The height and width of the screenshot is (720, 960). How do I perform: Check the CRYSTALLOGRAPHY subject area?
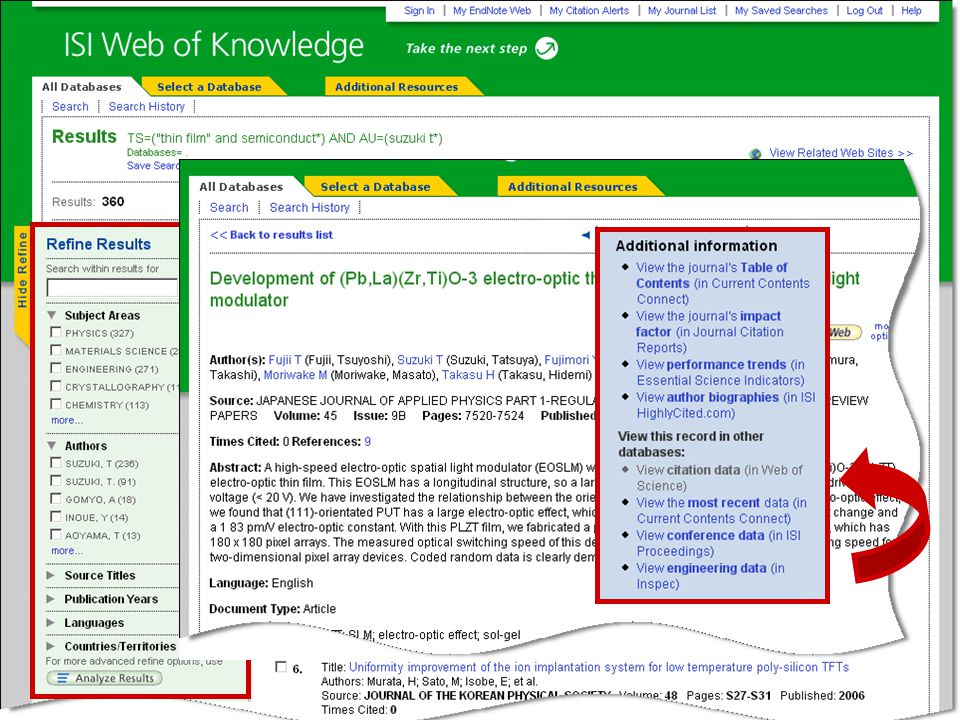[x=56, y=386]
